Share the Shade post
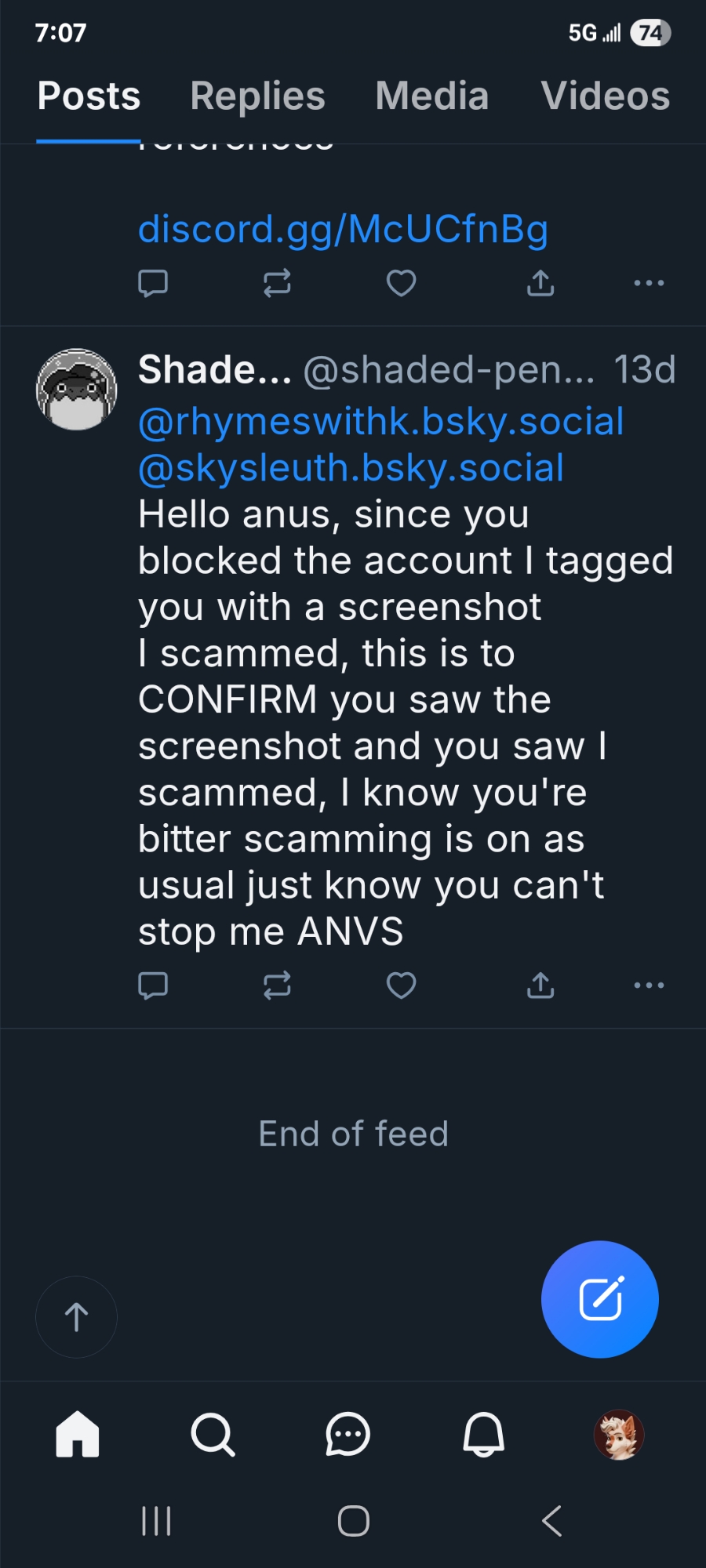Viewport: 706px width, 1568px height. 540,985
